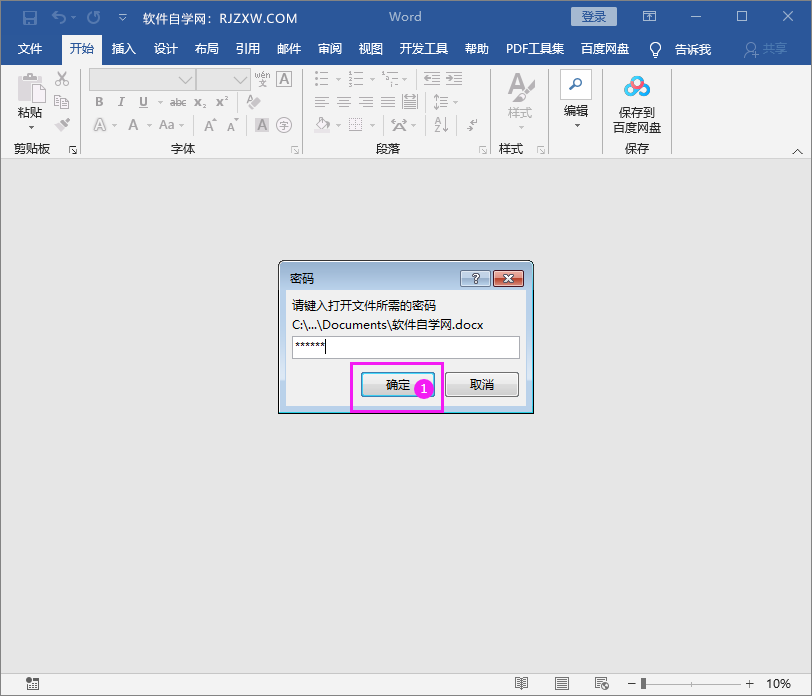Apply italic formatting
Viewport: 812px width, 696px height.
121,101
